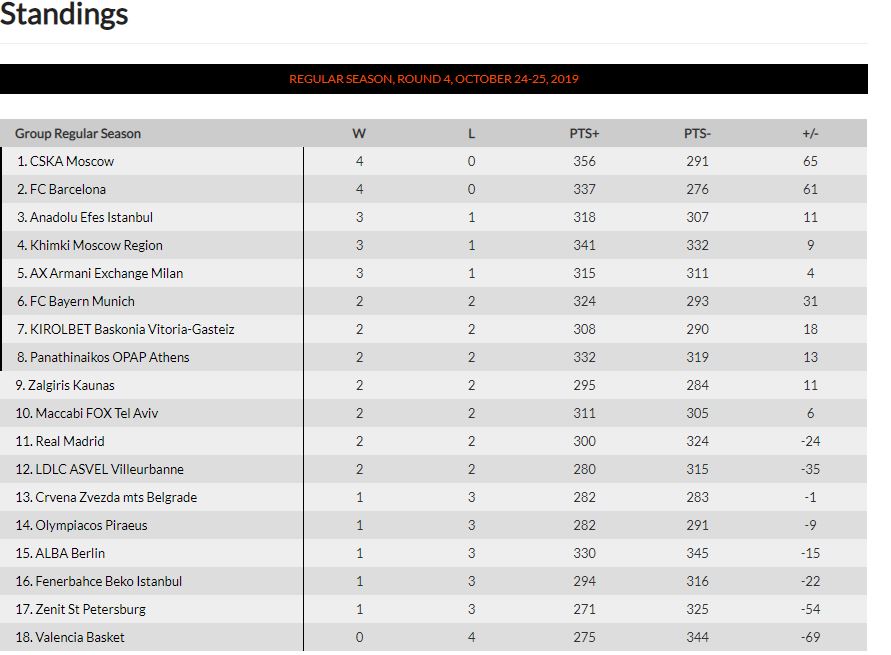Click Panathinaikos OPAP Athens entry
The width and height of the screenshot is (891, 655).
pyautogui.click(x=109, y=357)
